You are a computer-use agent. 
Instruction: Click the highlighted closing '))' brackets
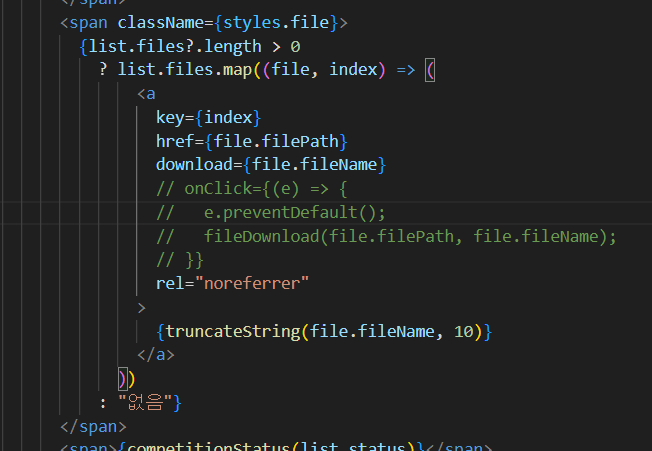[127, 379]
